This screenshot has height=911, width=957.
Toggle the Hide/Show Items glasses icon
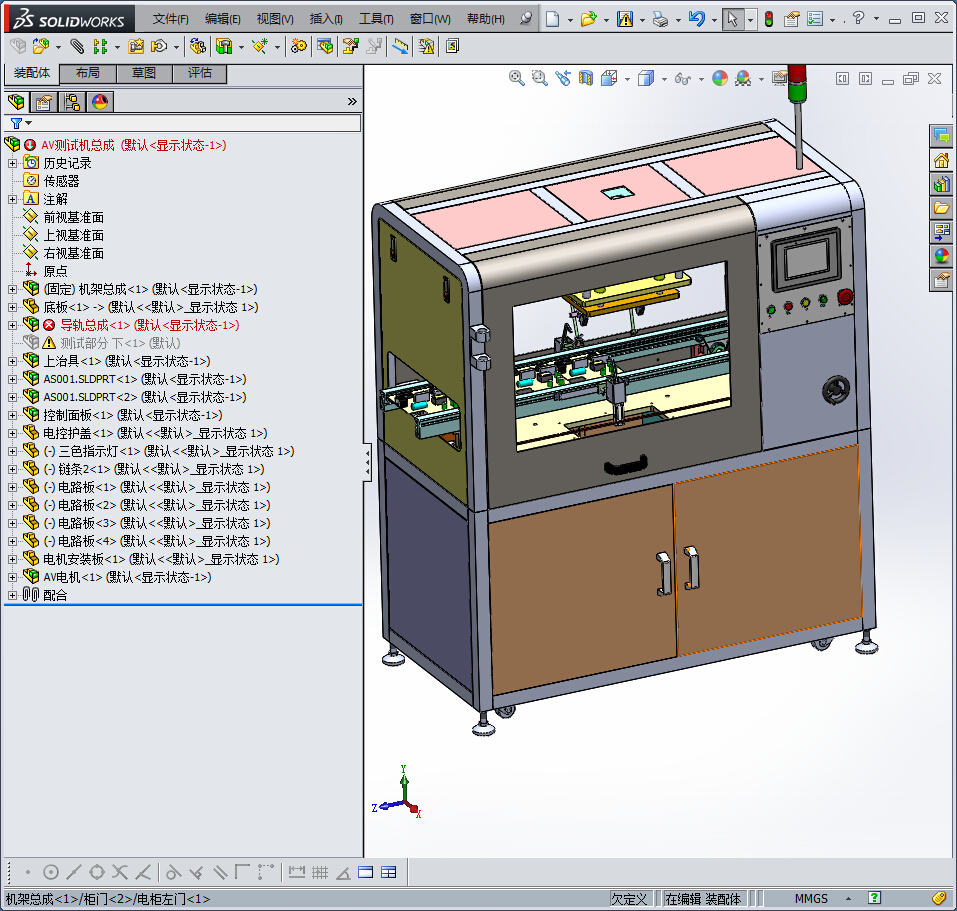click(683, 78)
